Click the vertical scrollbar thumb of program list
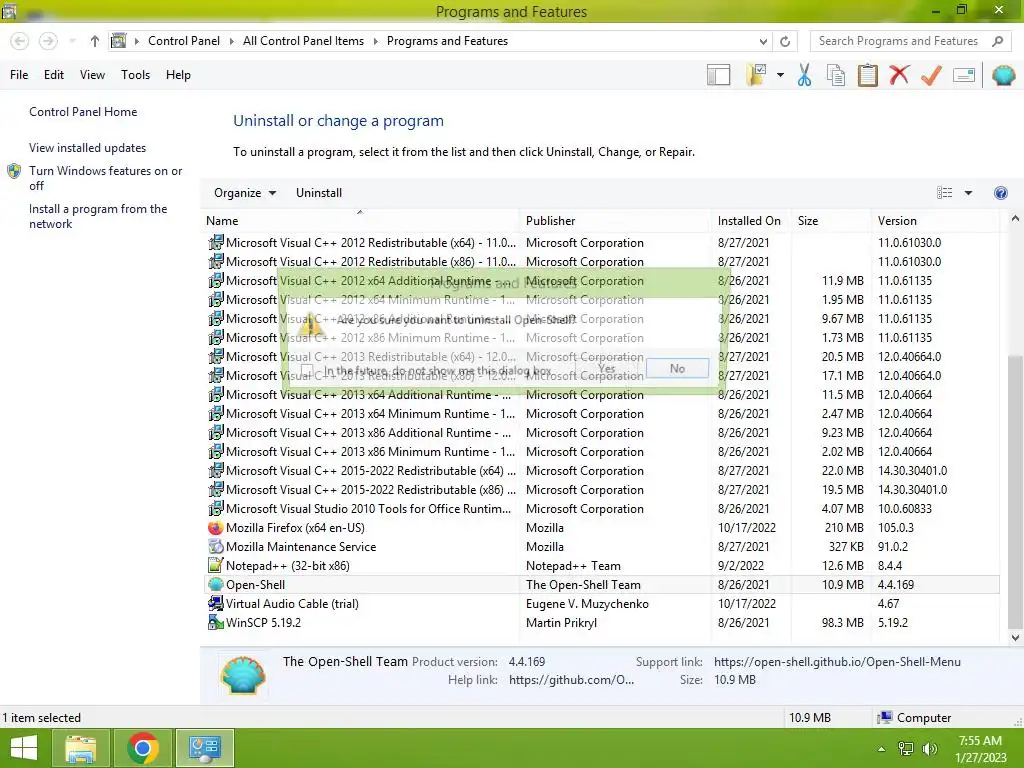Screen dimensions: 1024x768 (x=1015, y=492)
